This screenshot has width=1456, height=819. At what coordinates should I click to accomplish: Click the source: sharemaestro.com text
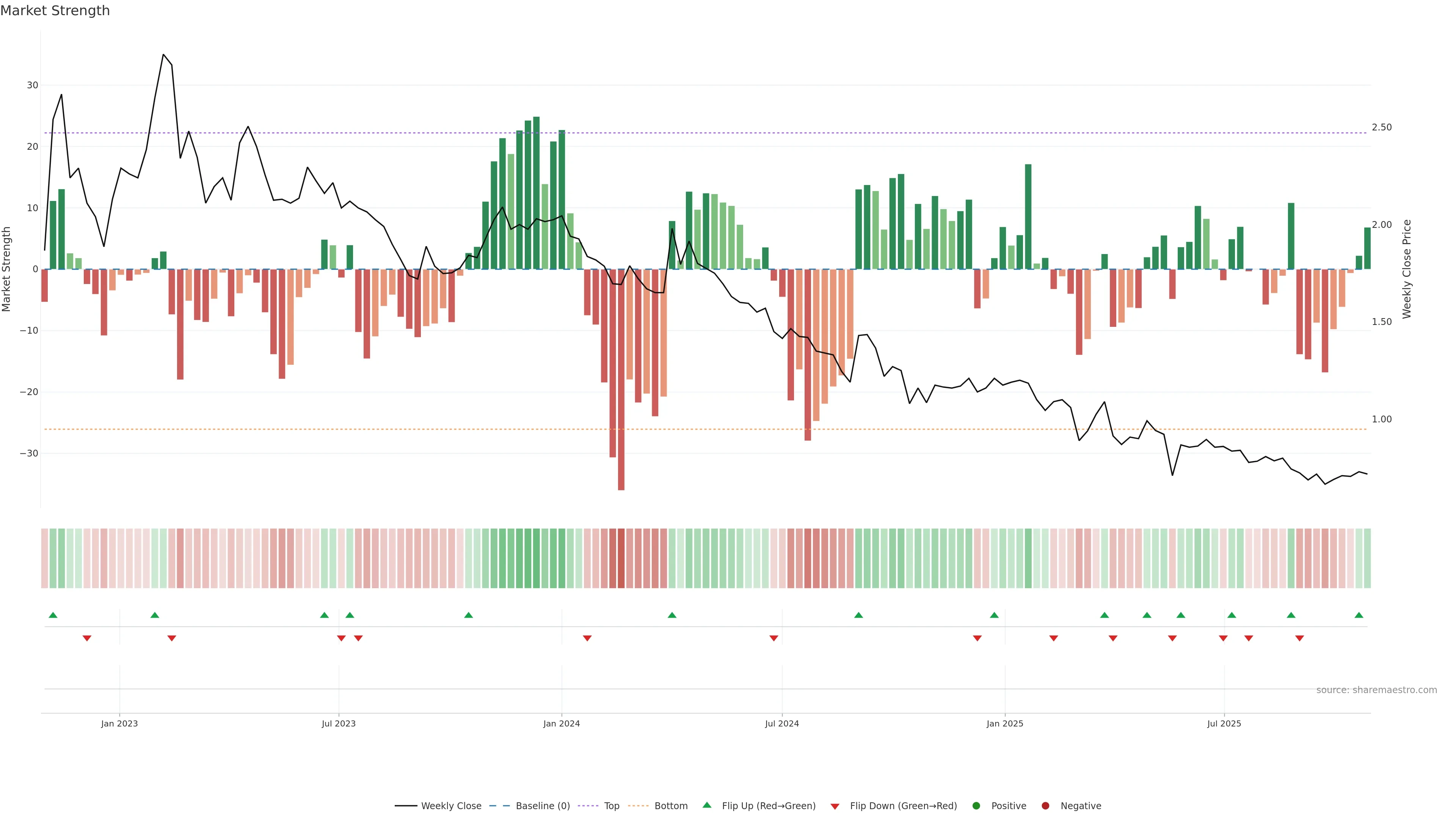pos(1376,690)
